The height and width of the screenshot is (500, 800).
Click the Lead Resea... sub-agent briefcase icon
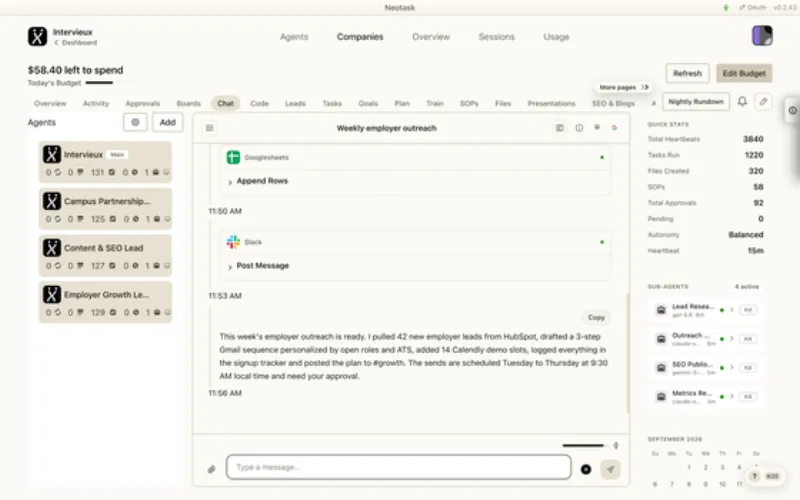pyautogui.click(x=661, y=310)
